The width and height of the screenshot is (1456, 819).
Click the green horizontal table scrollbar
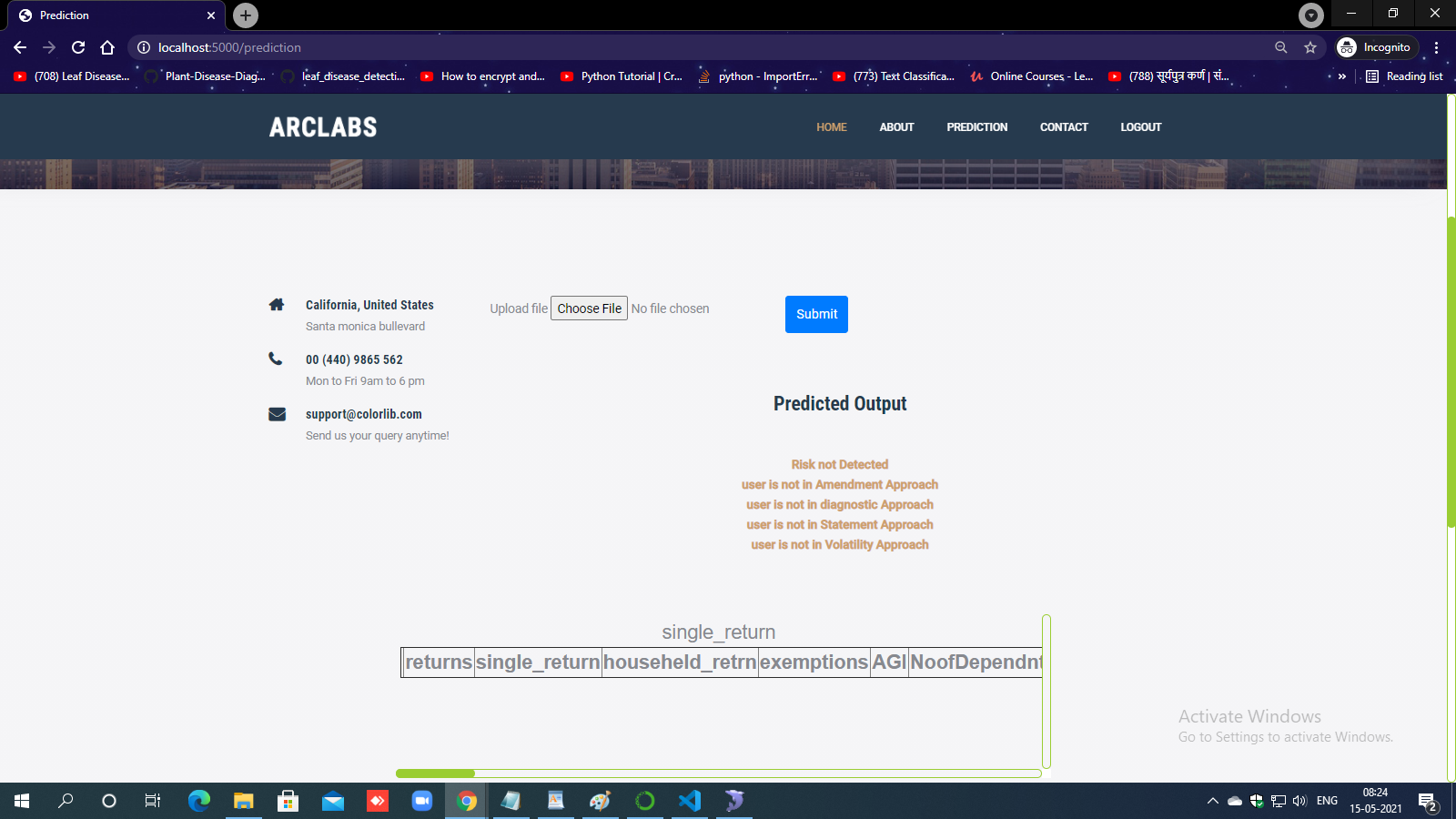coord(436,773)
